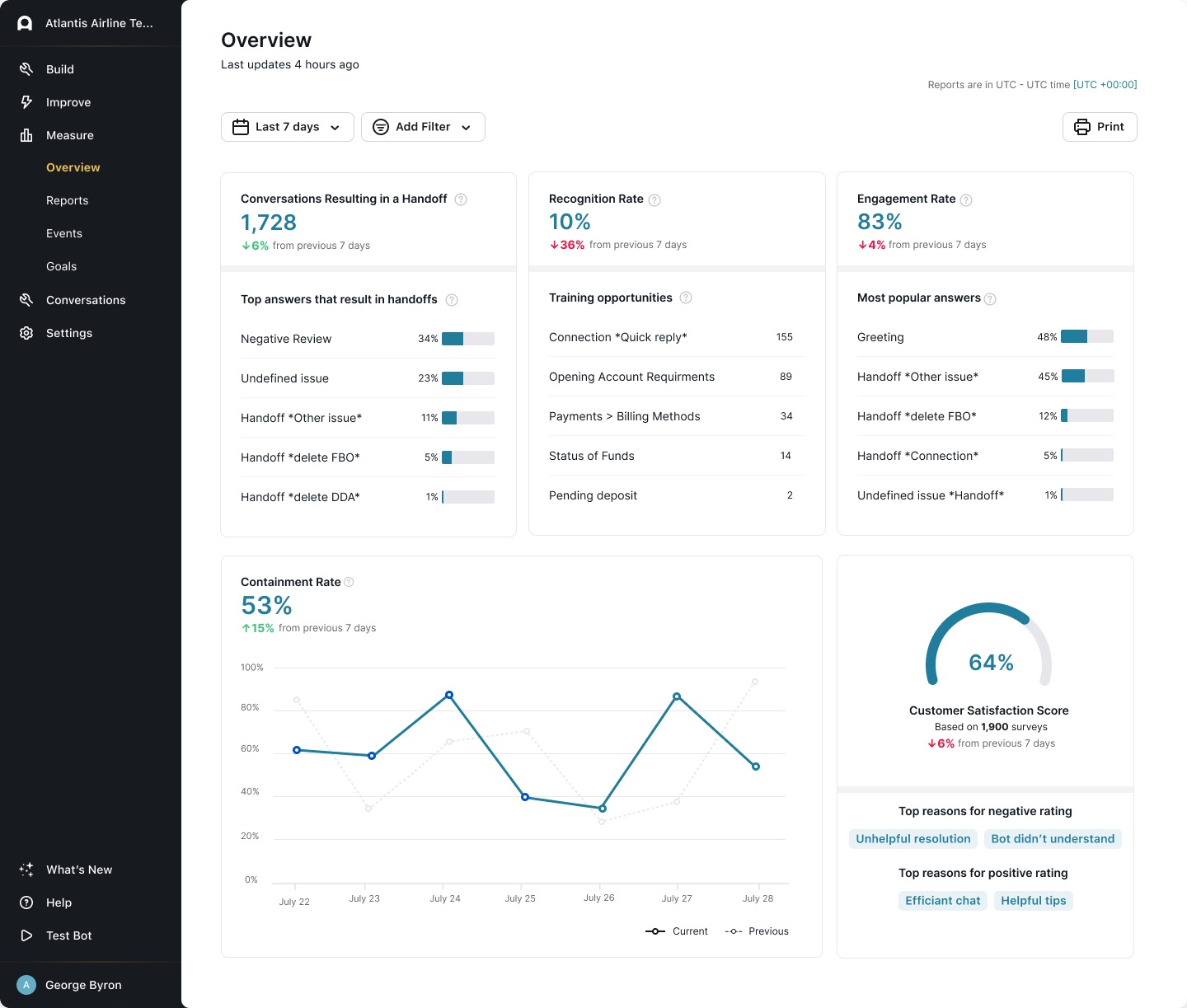This screenshot has height=1008, width=1187.
Task: Click the Unhelpful resolution tag
Action: coord(913,838)
